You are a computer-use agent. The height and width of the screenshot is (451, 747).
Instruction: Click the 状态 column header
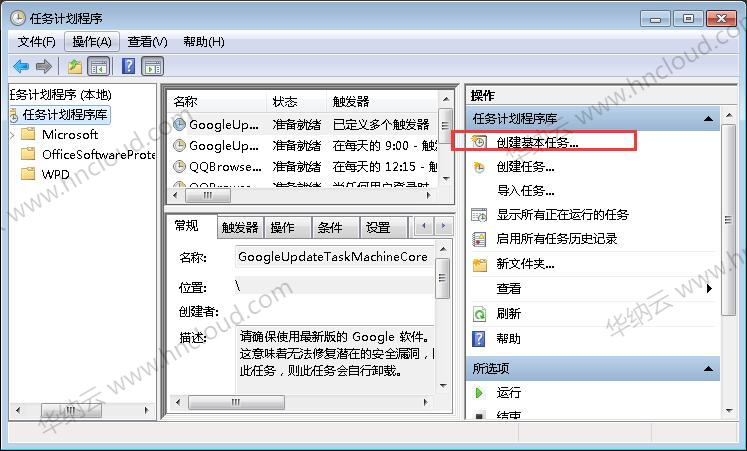pos(296,101)
